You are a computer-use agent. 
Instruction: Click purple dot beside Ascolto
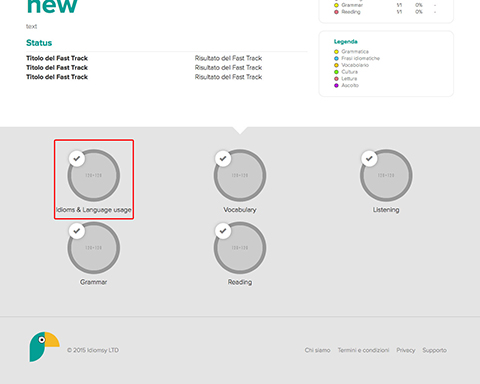(336, 85)
